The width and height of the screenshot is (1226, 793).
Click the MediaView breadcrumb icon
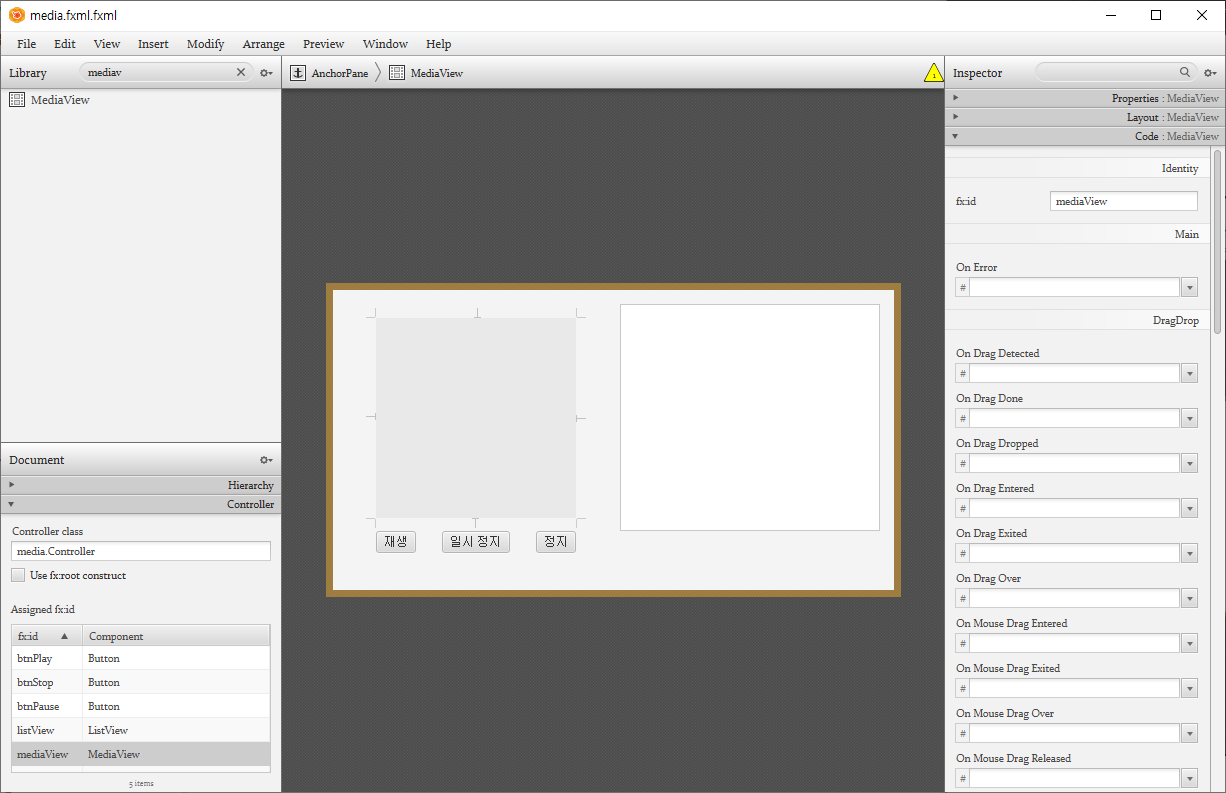tap(397, 73)
